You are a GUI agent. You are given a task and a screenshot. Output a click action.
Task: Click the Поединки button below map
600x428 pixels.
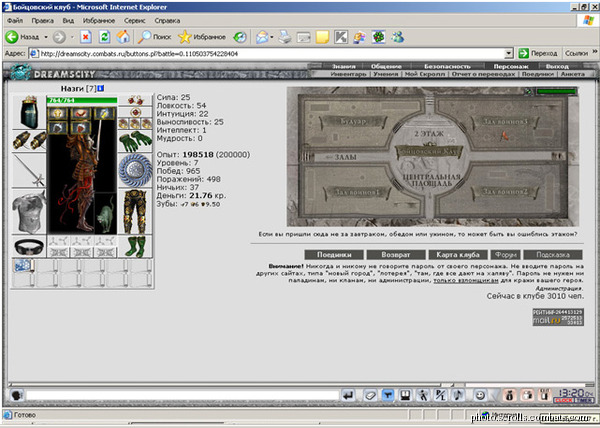(x=334, y=255)
